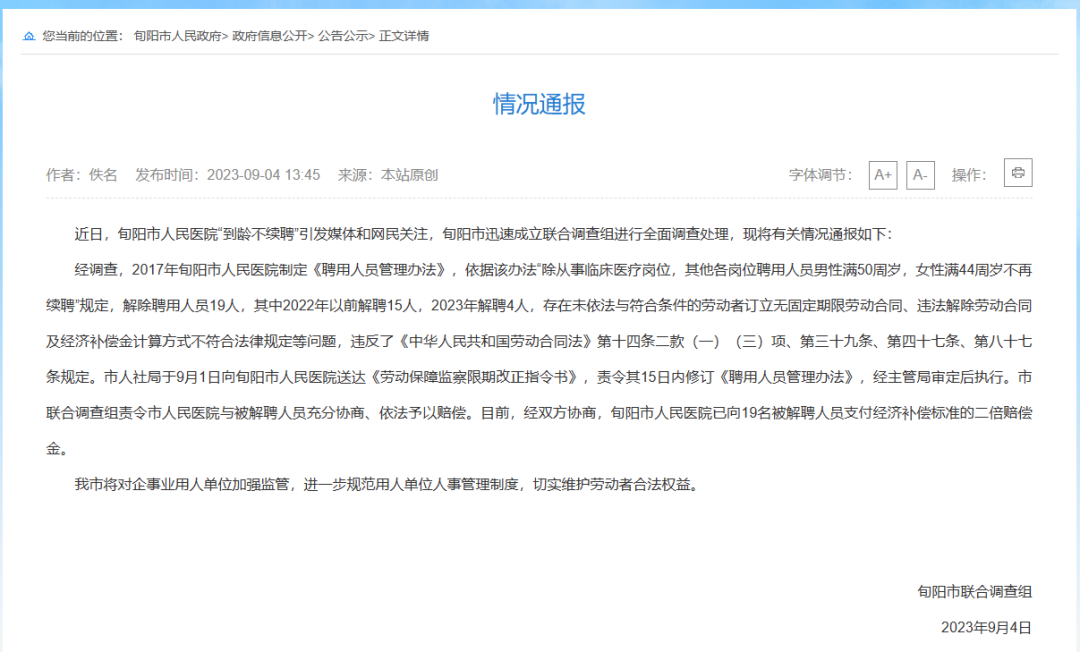Click the date 2023年9月4日 at bottom

986,627
